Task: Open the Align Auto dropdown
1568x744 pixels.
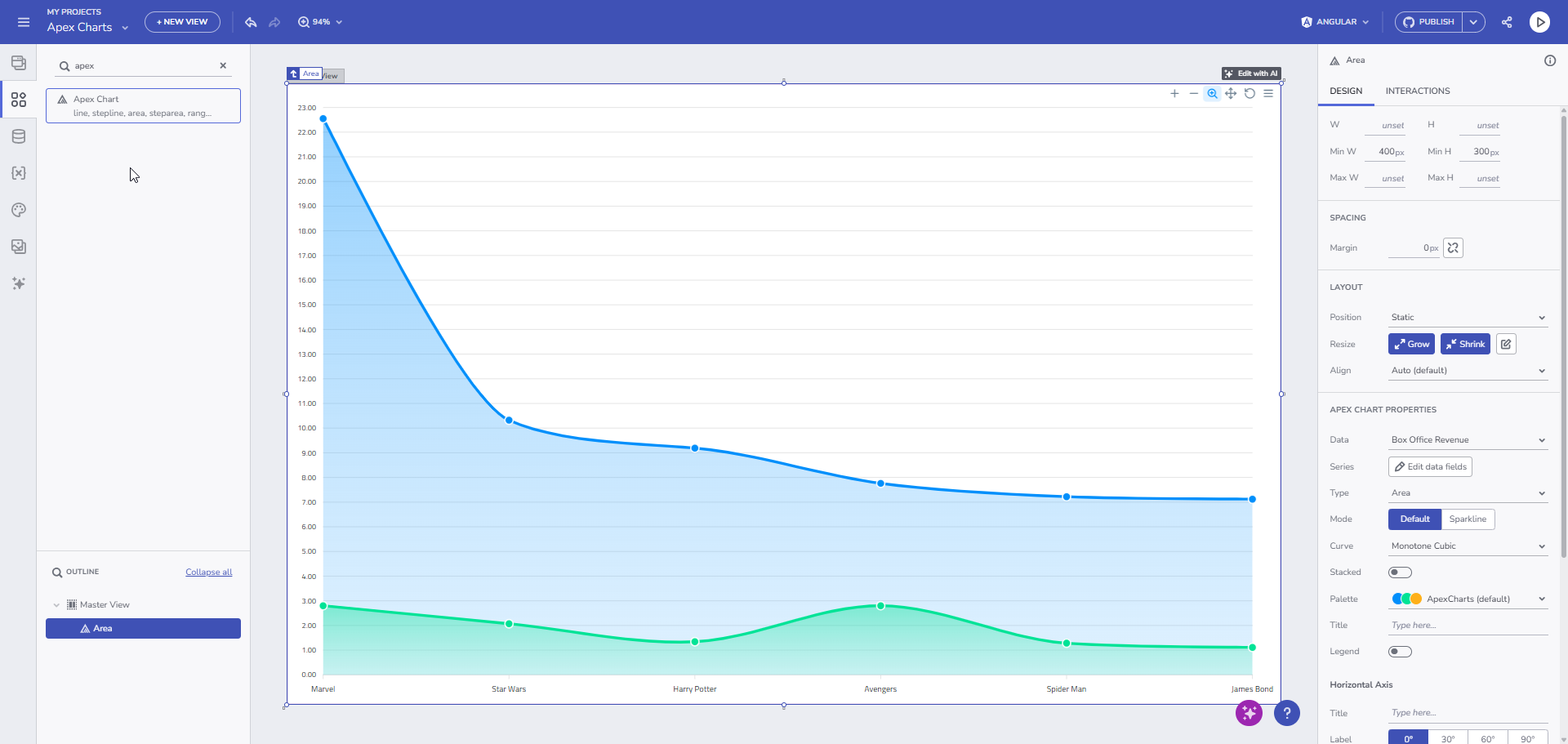Action: (x=1468, y=371)
